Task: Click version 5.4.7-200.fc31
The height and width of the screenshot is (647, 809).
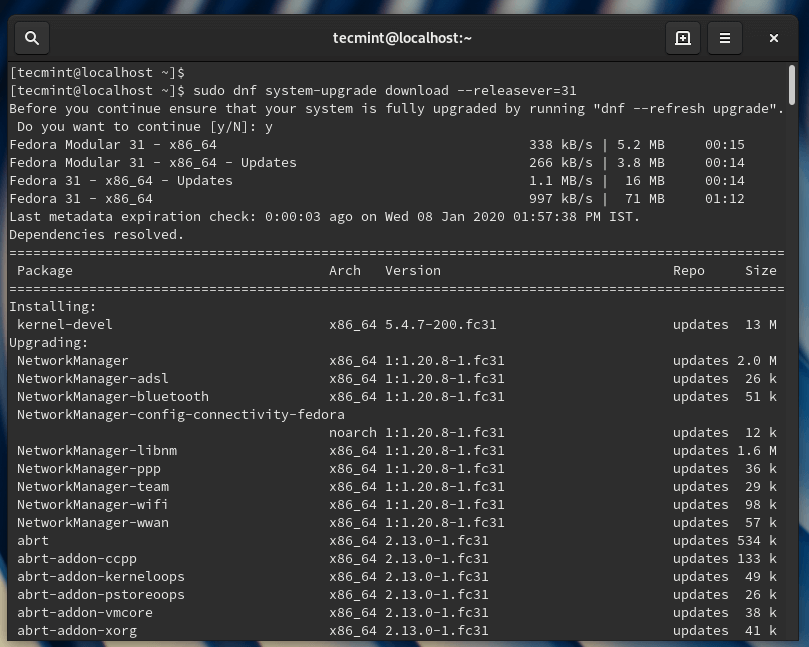Action: pyautogui.click(x=441, y=325)
